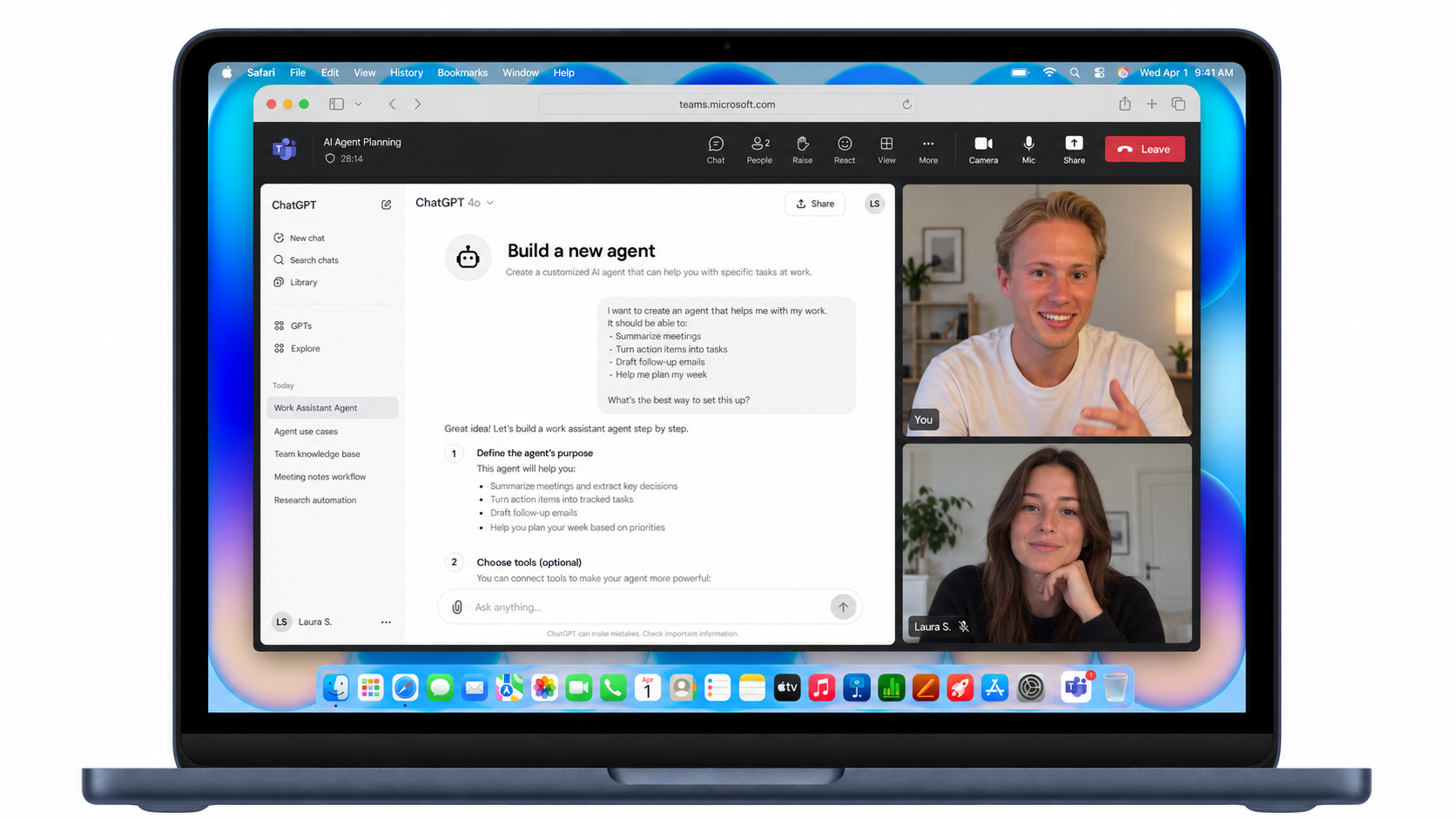The image size is (1456, 819).
Task: Click the compose new chat pencil icon
Action: (x=386, y=205)
